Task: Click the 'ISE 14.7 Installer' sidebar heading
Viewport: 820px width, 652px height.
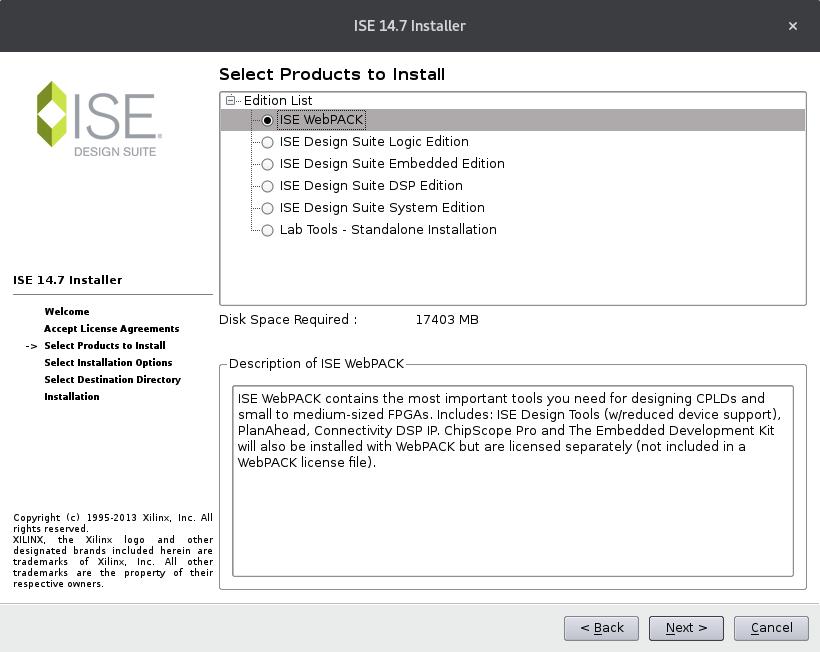Action: click(67, 280)
